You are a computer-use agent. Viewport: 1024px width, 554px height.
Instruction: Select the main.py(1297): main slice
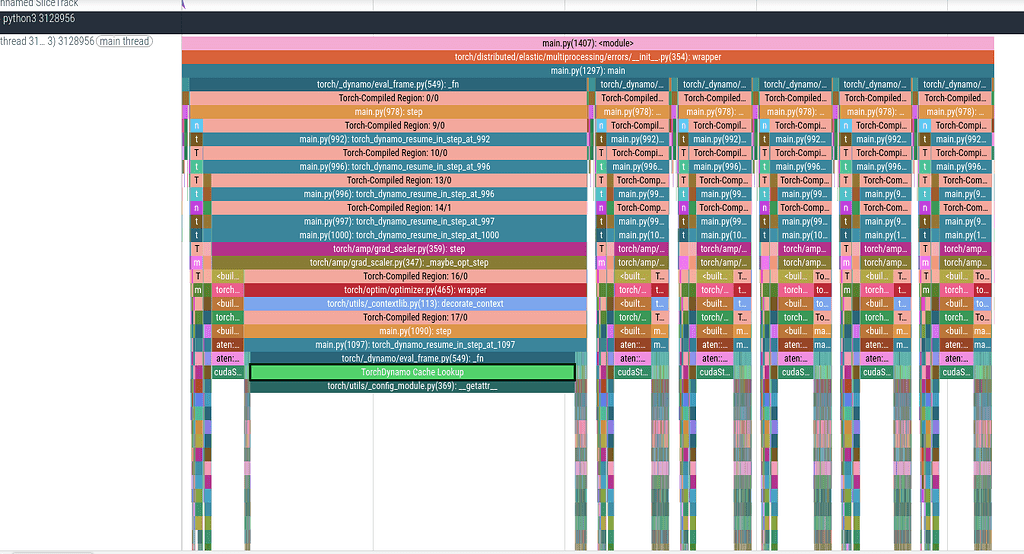click(587, 71)
